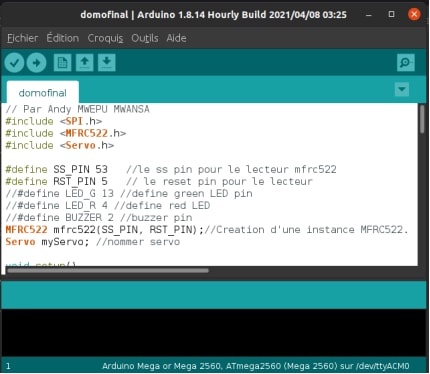Select the domofinal sketch tab
The width and height of the screenshot is (430, 374).
coord(43,92)
